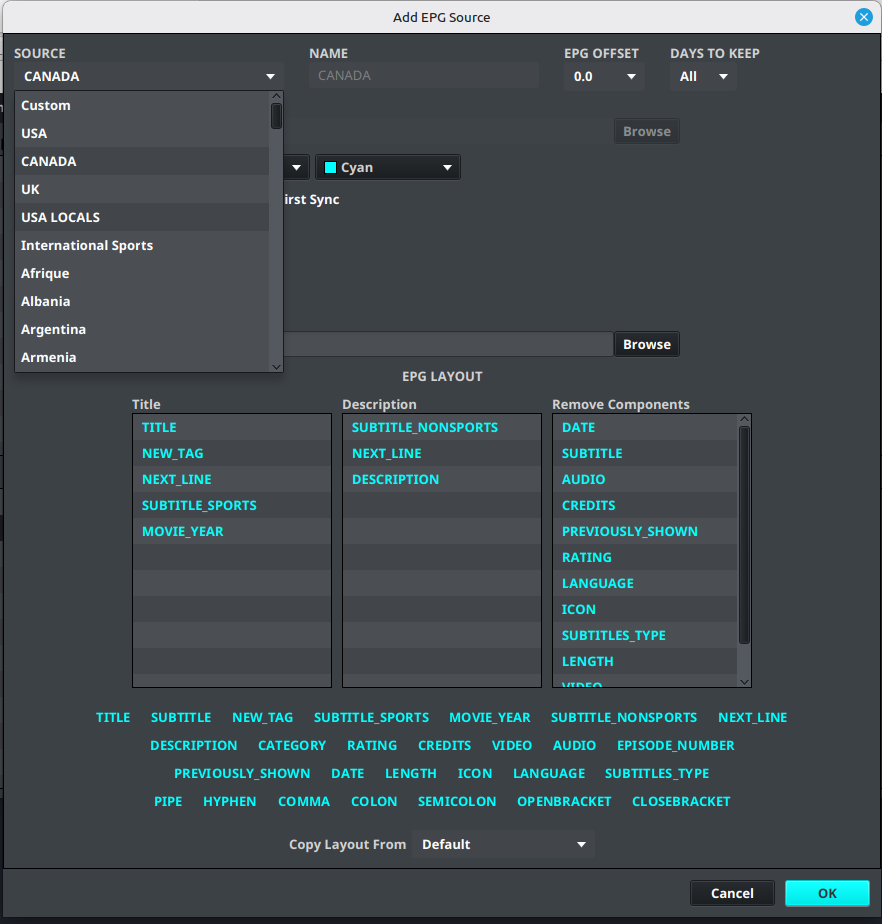Select LANGUAGE in Remove Components list
This screenshot has width=882, height=924.
click(x=645, y=583)
